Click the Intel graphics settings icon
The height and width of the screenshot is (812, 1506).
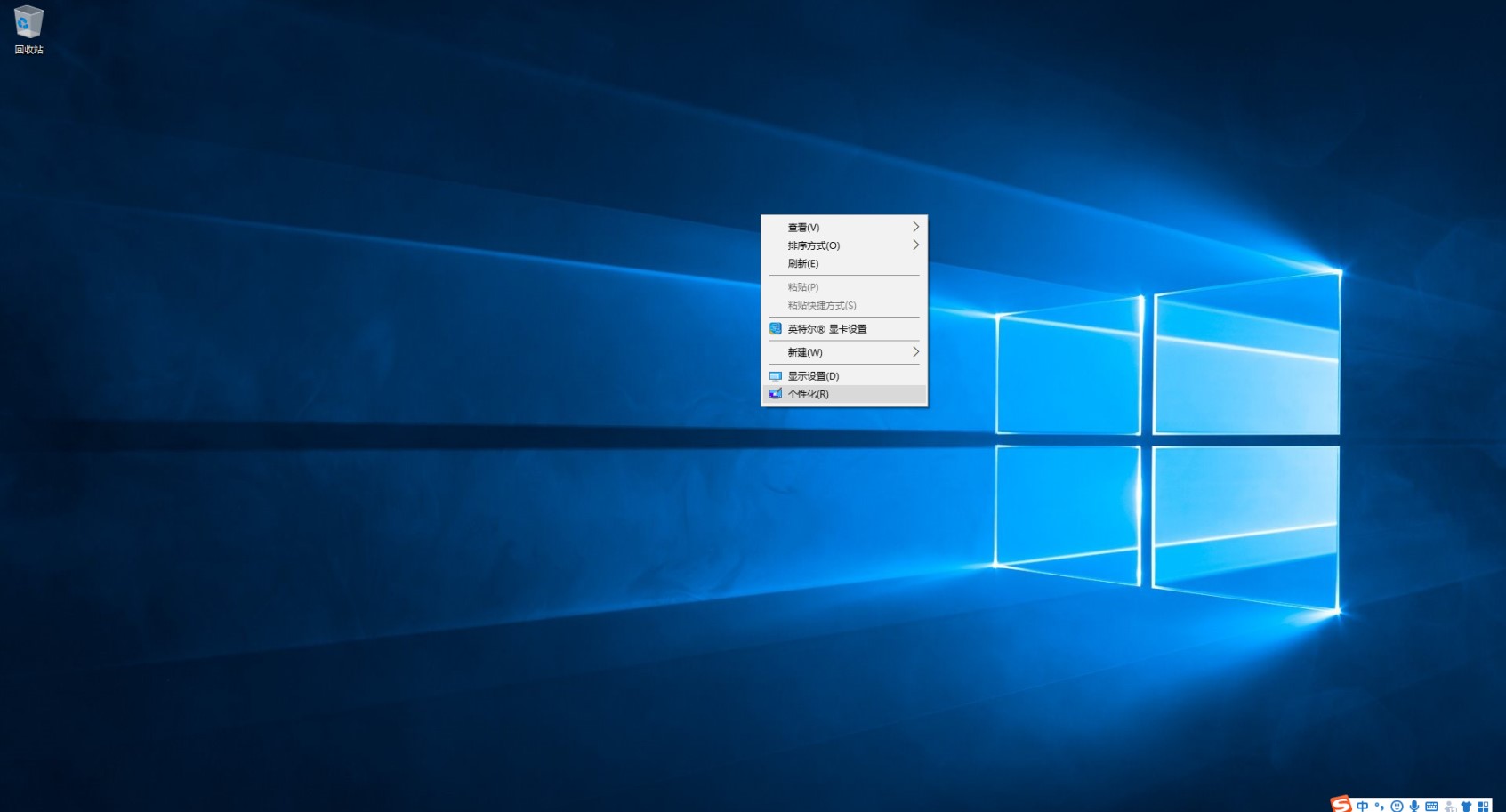click(x=775, y=328)
